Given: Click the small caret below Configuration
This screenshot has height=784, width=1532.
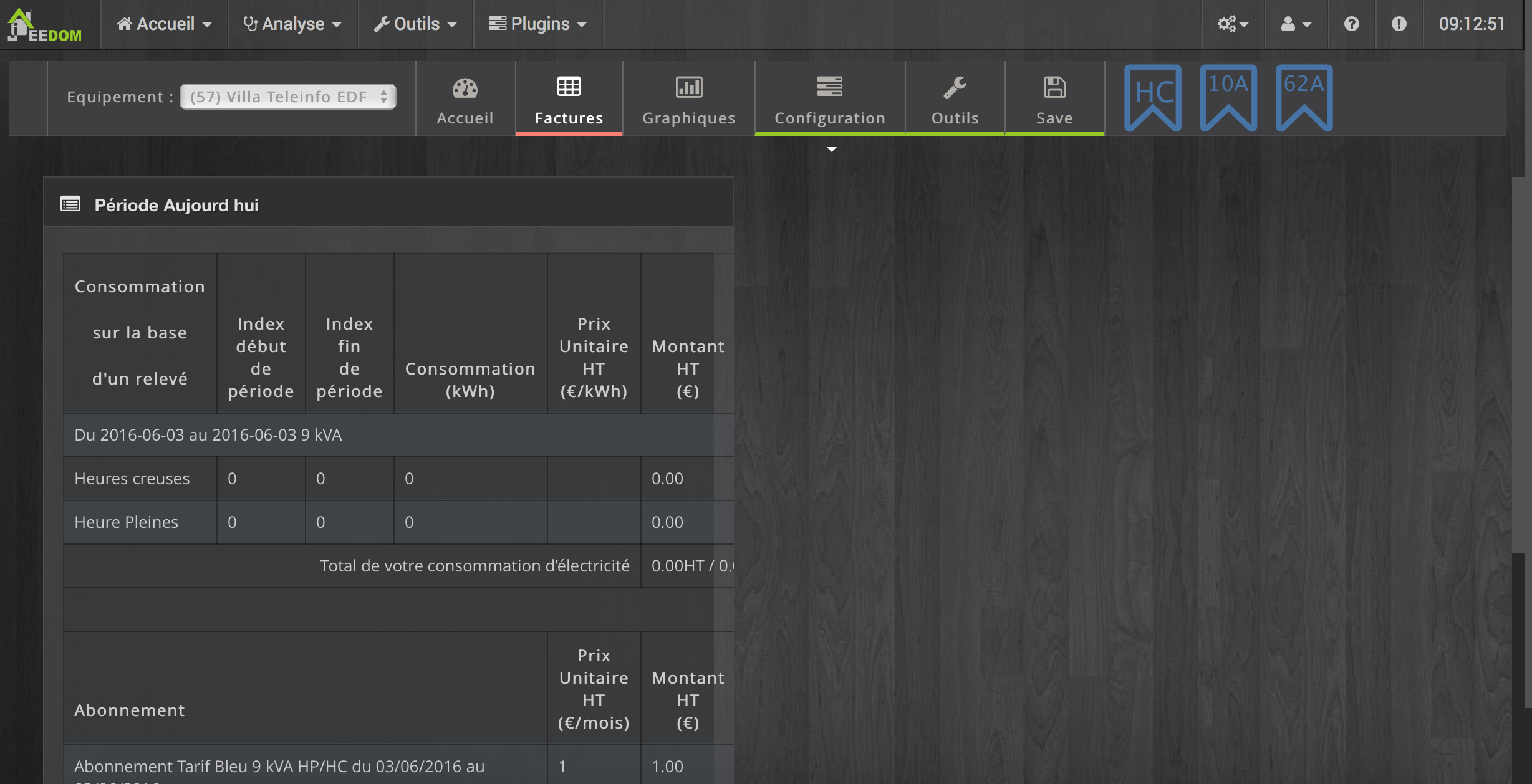Looking at the screenshot, I should click(831, 150).
